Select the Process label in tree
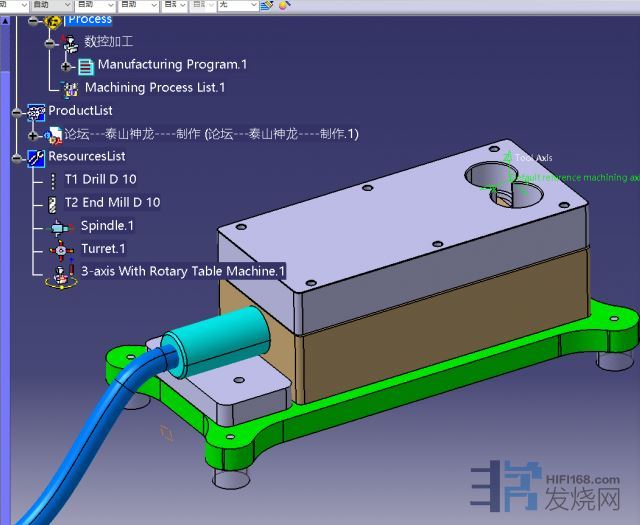Viewport: 640px width, 525px height. tap(90, 18)
